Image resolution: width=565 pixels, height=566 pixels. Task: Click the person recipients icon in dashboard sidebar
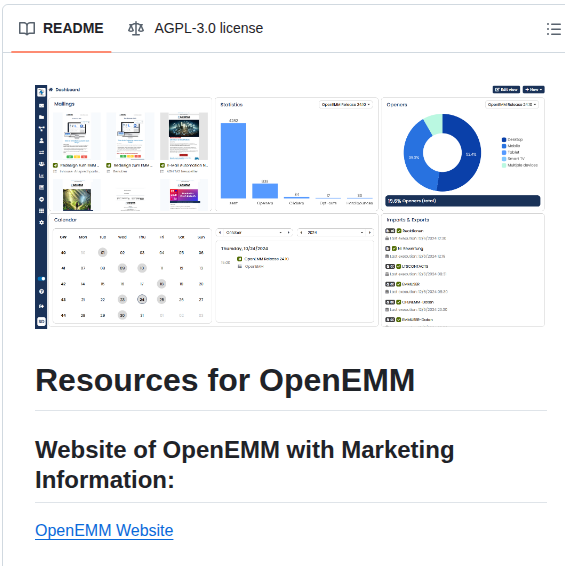click(x=42, y=140)
